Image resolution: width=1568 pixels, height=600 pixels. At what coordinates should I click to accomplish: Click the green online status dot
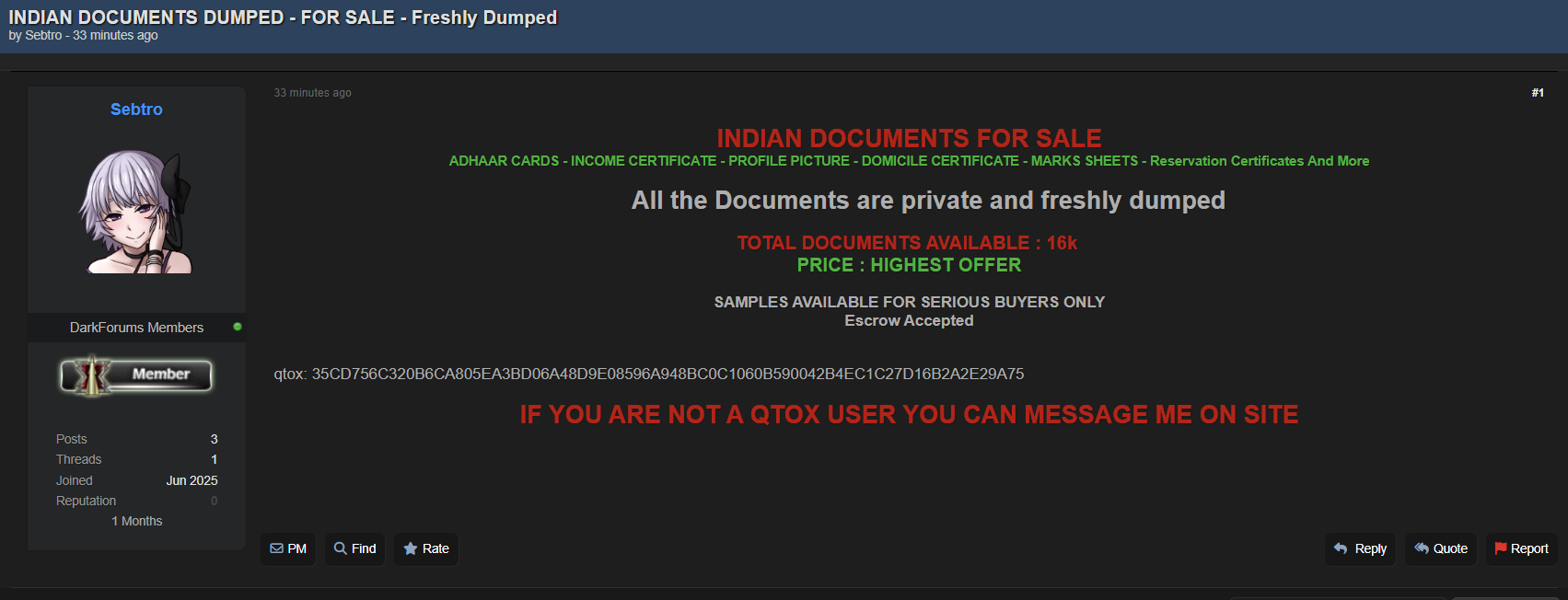[x=238, y=327]
